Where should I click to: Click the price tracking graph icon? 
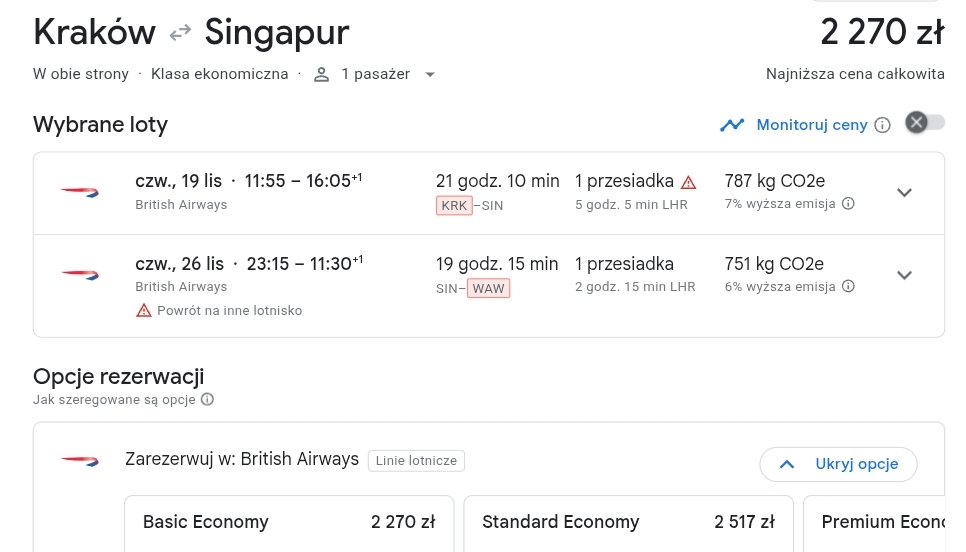click(x=732, y=125)
